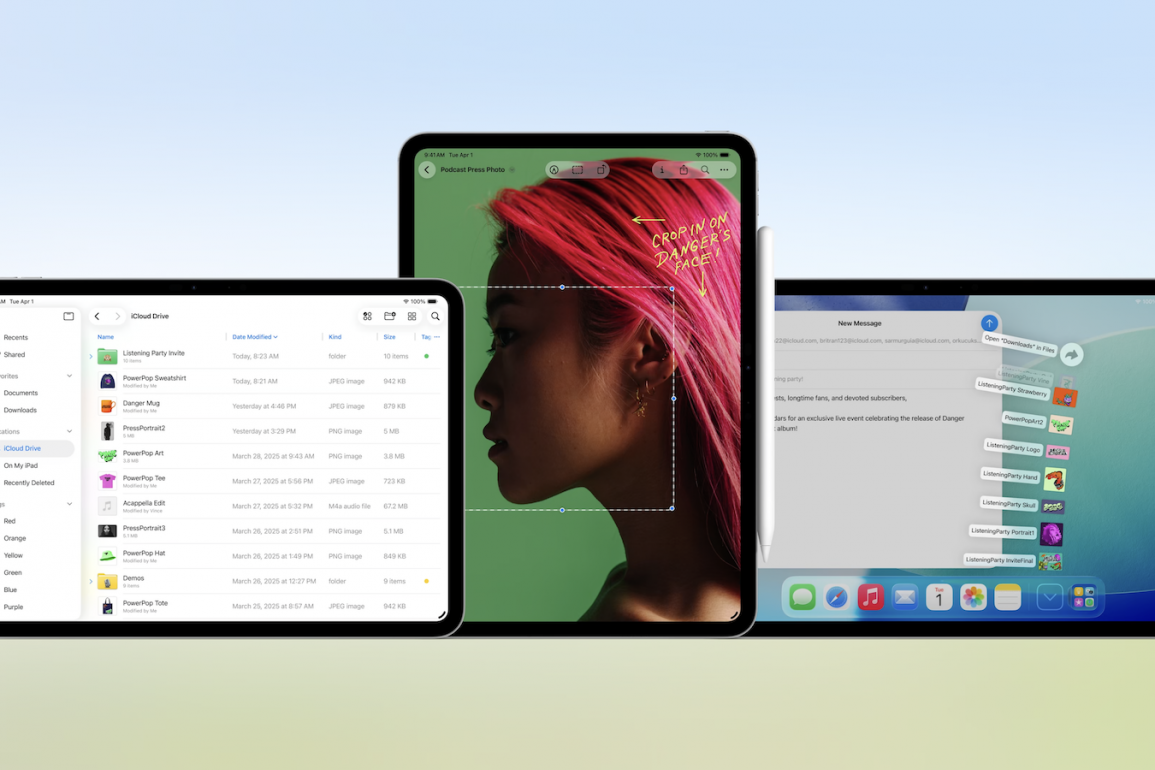The height and width of the screenshot is (770, 1155).
Task: Expand the Demos folder disclosure arrow
Action: point(91,581)
